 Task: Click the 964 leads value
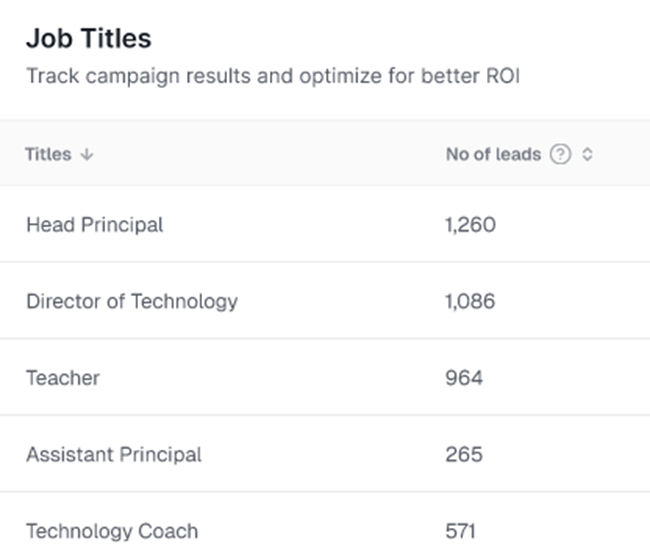pyautogui.click(x=464, y=378)
